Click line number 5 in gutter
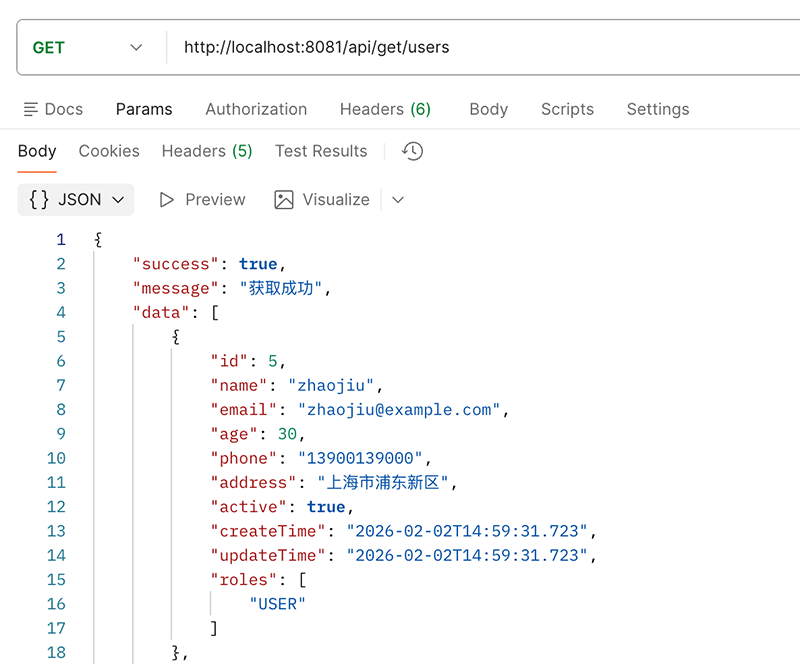This screenshot has height=664, width=800. point(61,337)
